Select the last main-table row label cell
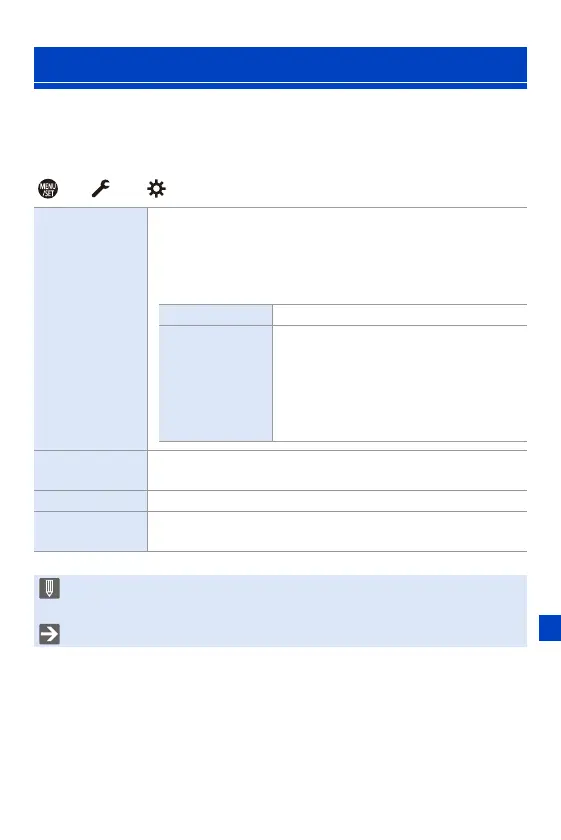The image size is (561, 840). pos(91,531)
